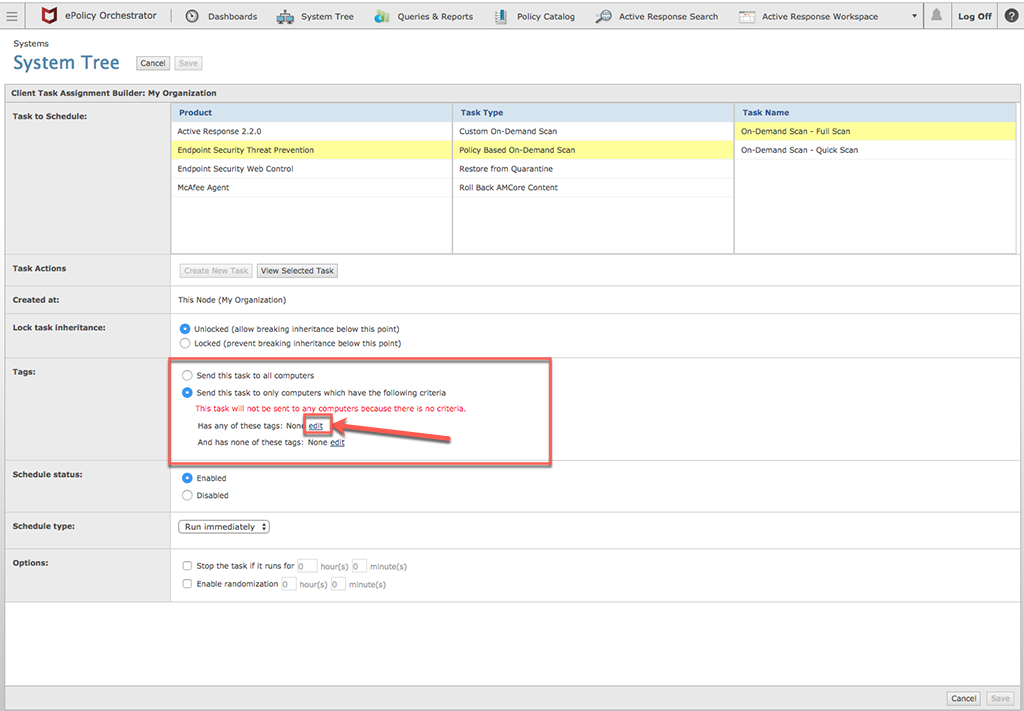1024x711 pixels.
Task: Open Active Response Workspace menu item
Action: tap(820, 16)
